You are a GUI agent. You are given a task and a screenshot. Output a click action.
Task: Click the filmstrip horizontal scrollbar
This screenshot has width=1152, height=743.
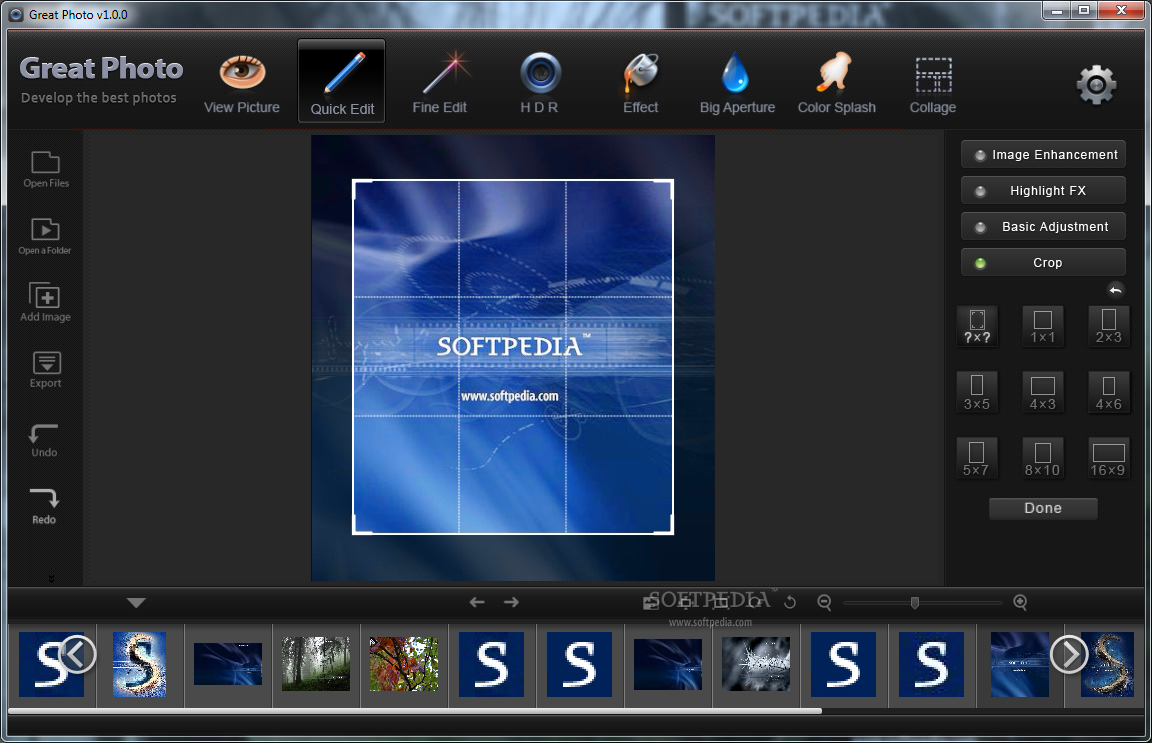click(415, 711)
